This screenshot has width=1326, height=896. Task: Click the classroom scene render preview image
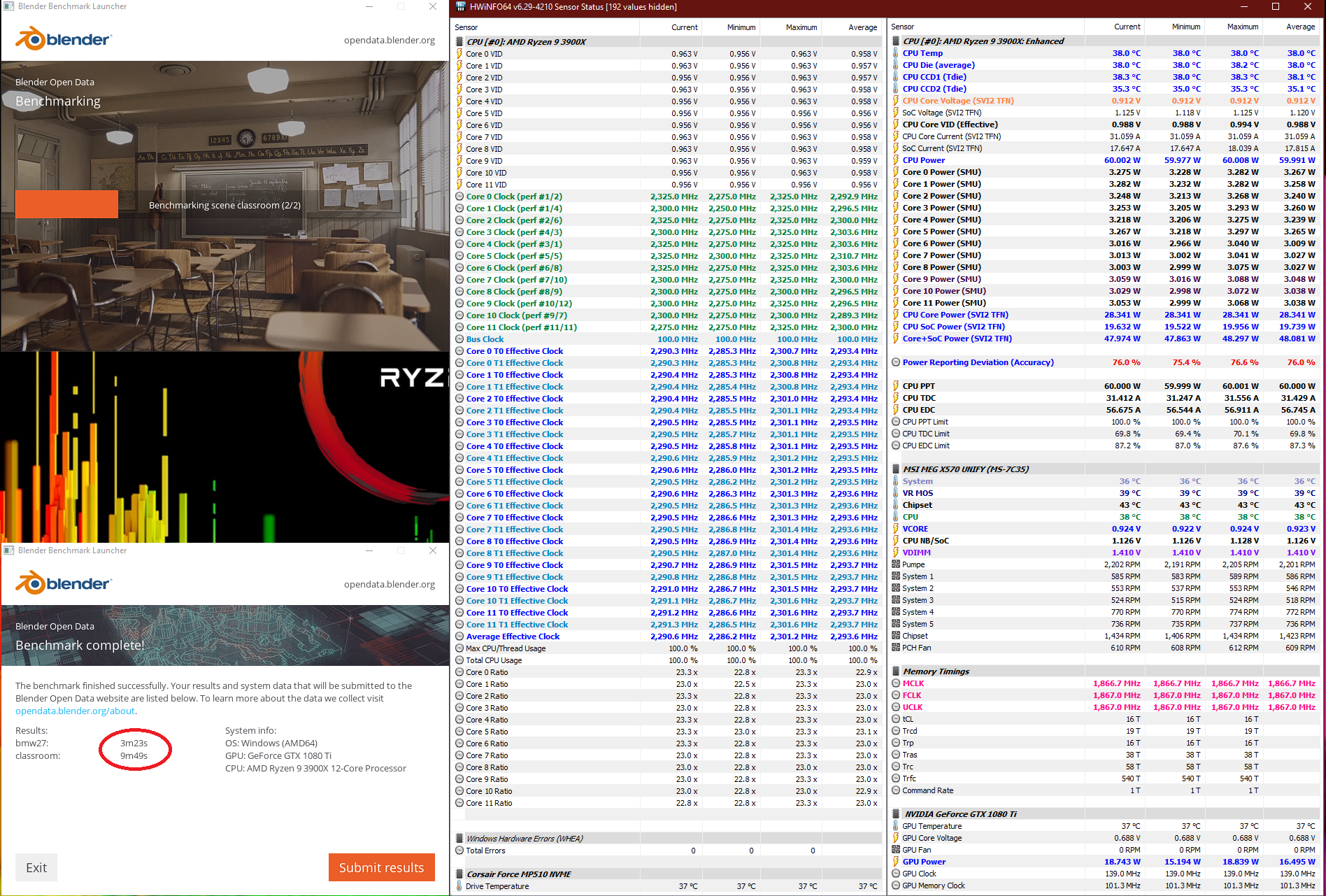point(224,206)
